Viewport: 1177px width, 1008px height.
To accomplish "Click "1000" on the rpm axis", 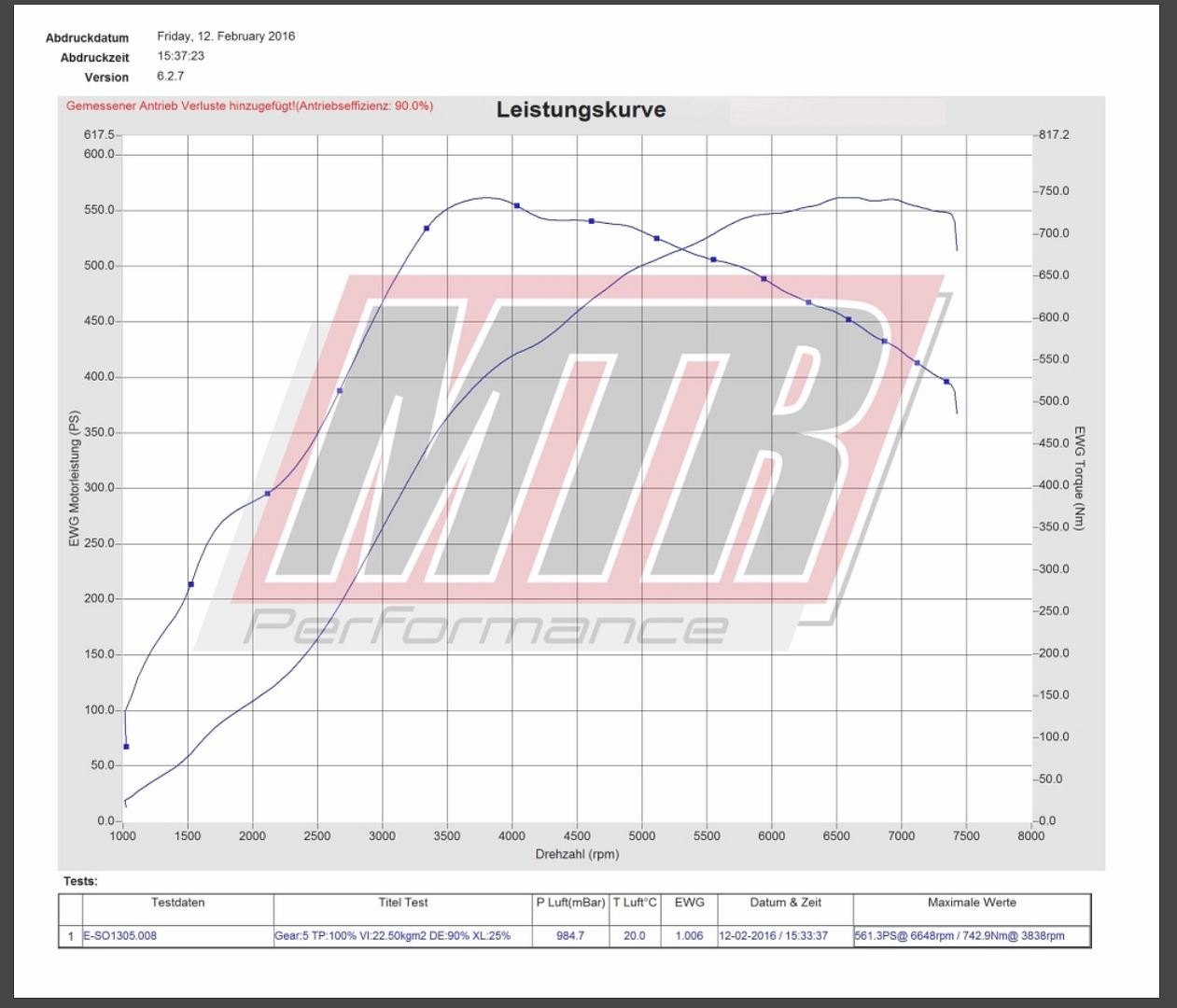I will pos(122,836).
